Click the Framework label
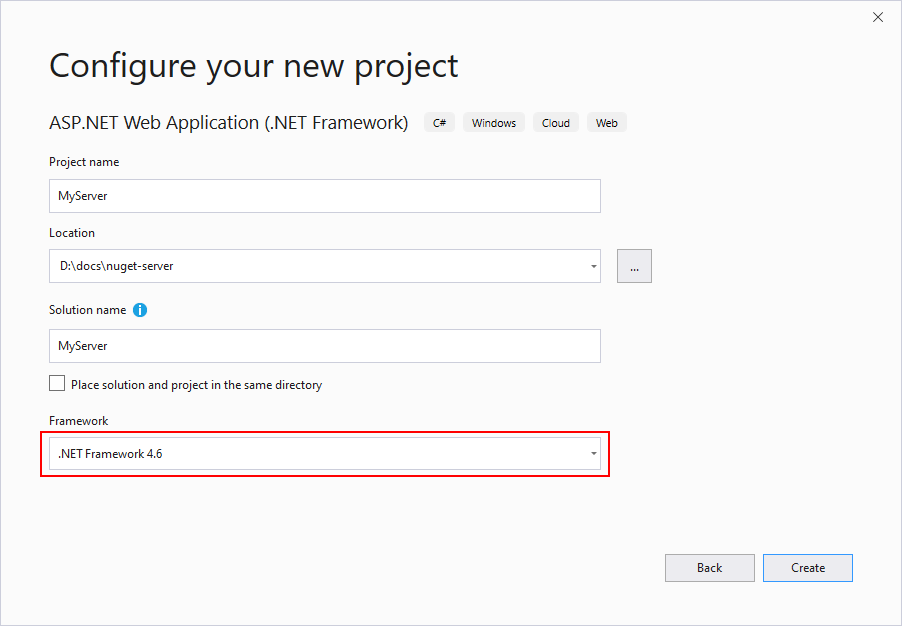Screen dimensions: 902x626 click(79, 421)
